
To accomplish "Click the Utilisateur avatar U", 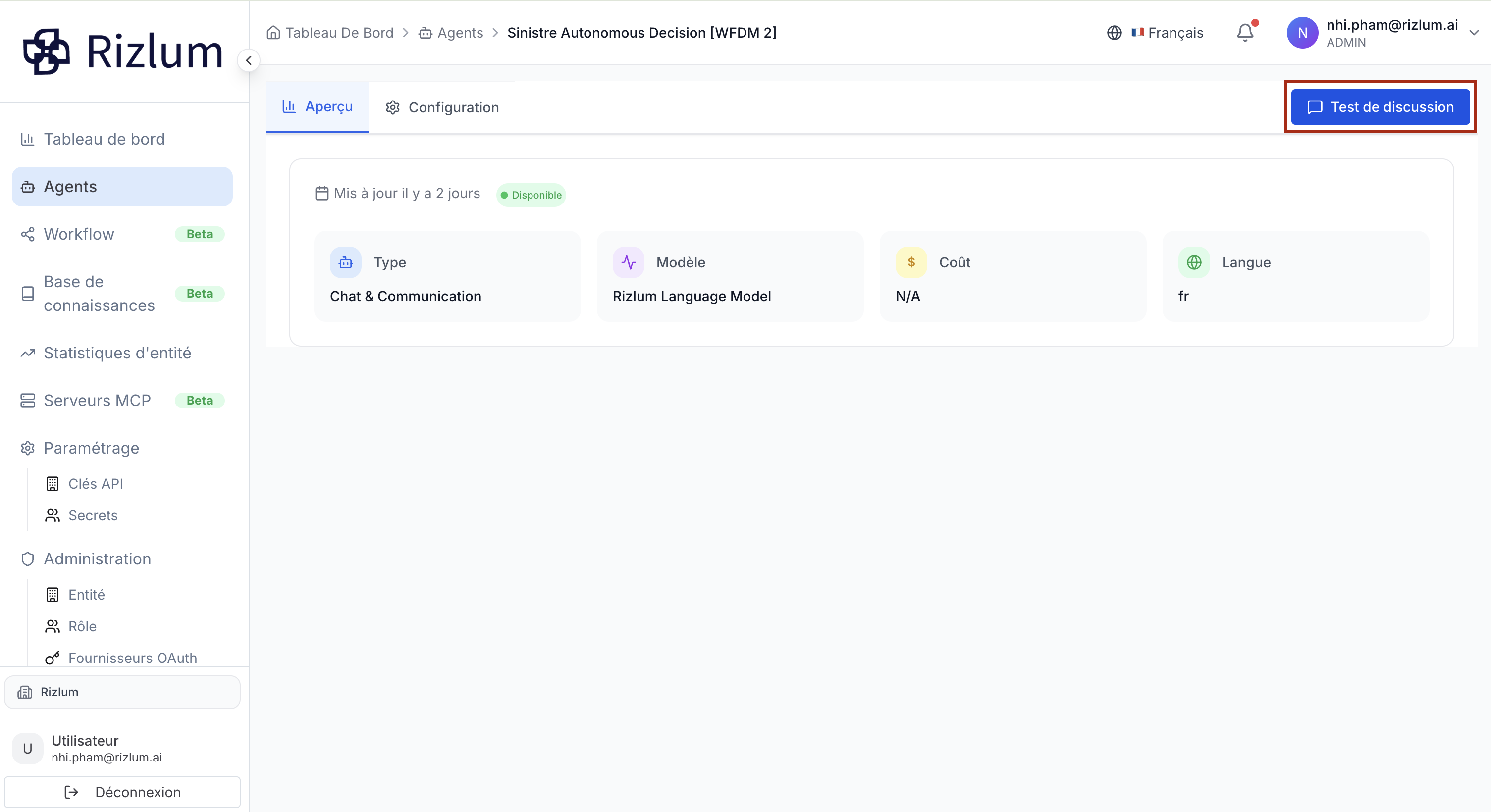I will [27, 749].
